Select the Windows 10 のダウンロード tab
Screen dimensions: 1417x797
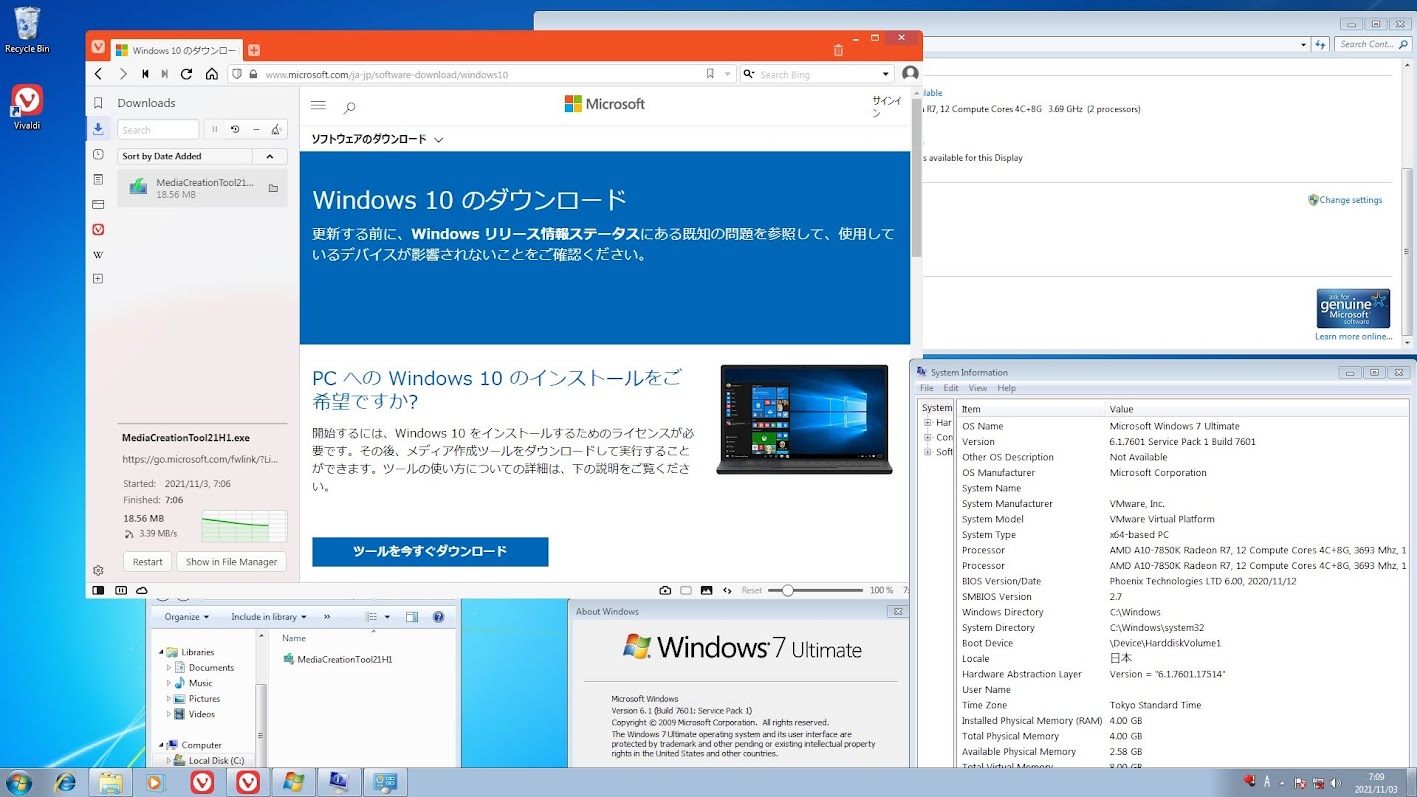pyautogui.click(x=176, y=50)
